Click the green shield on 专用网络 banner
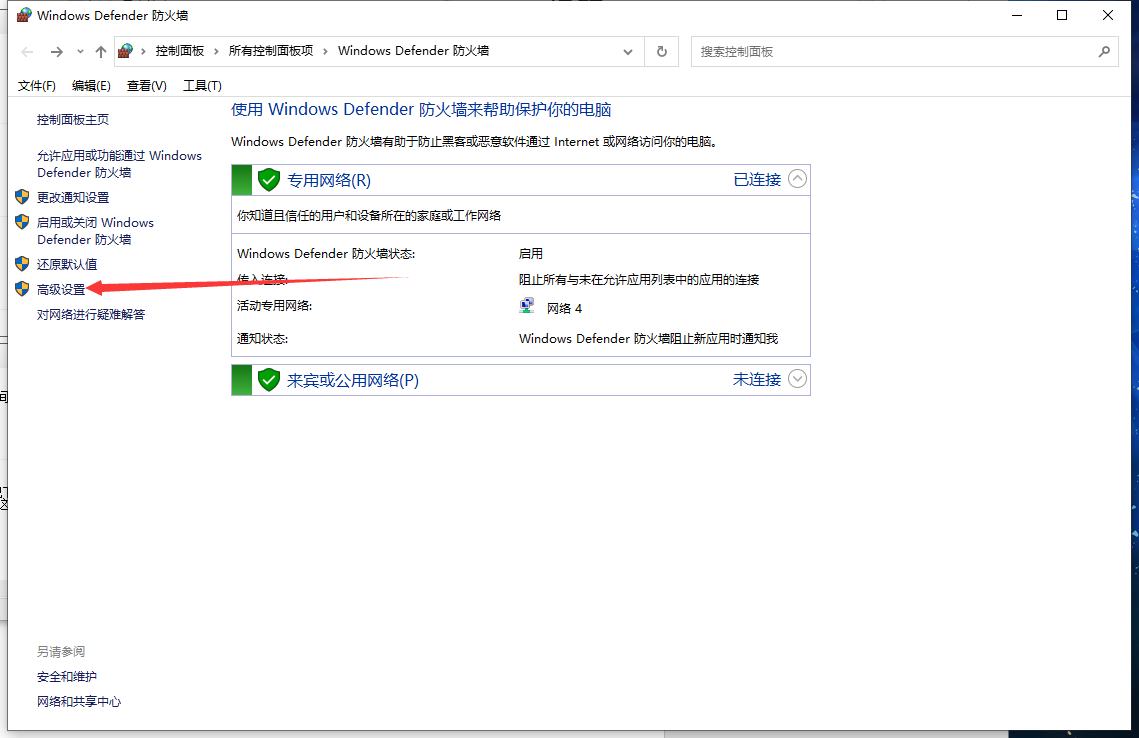 (269, 180)
